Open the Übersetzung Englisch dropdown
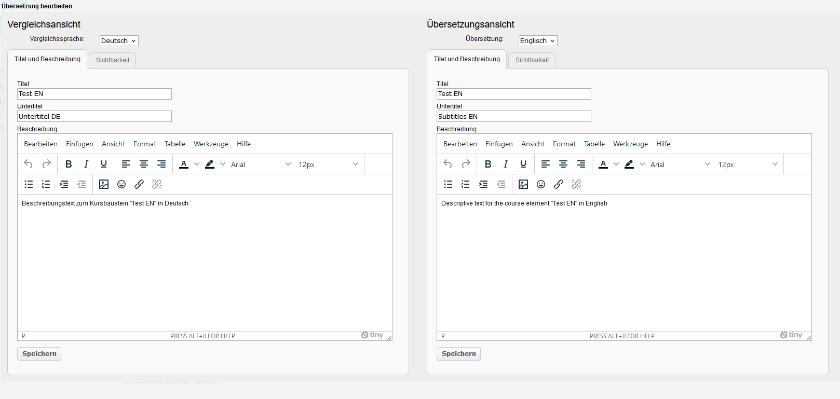840x399 pixels. 538,41
